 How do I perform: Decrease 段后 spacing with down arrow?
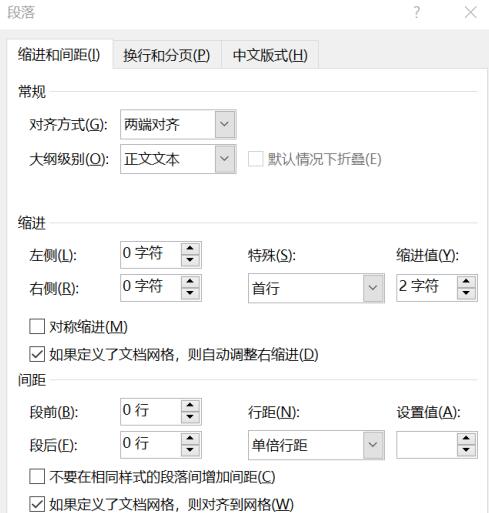point(190,450)
